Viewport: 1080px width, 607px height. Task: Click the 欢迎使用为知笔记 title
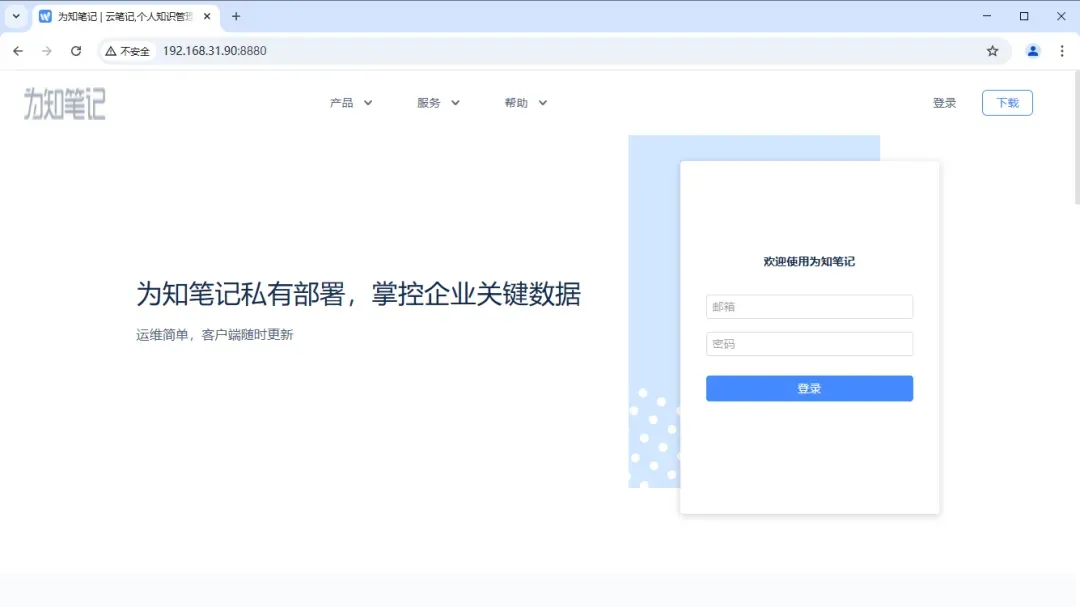(809, 261)
